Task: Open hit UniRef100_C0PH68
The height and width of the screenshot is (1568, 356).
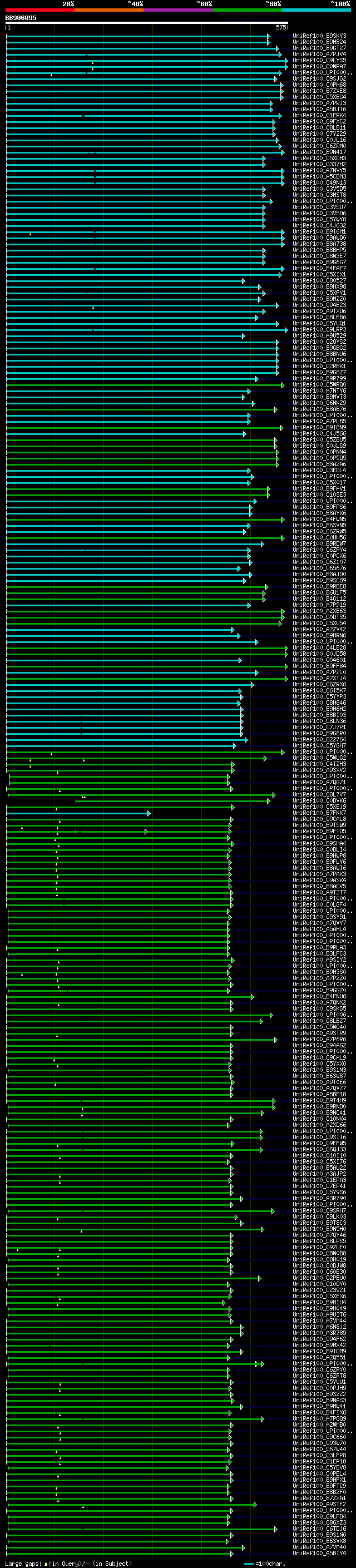Action: (x=319, y=85)
